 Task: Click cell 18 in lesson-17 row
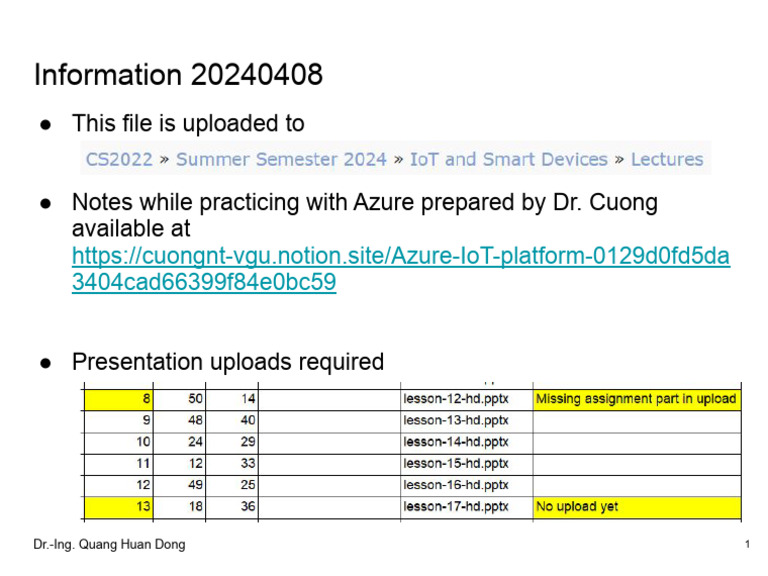point(179,507)
